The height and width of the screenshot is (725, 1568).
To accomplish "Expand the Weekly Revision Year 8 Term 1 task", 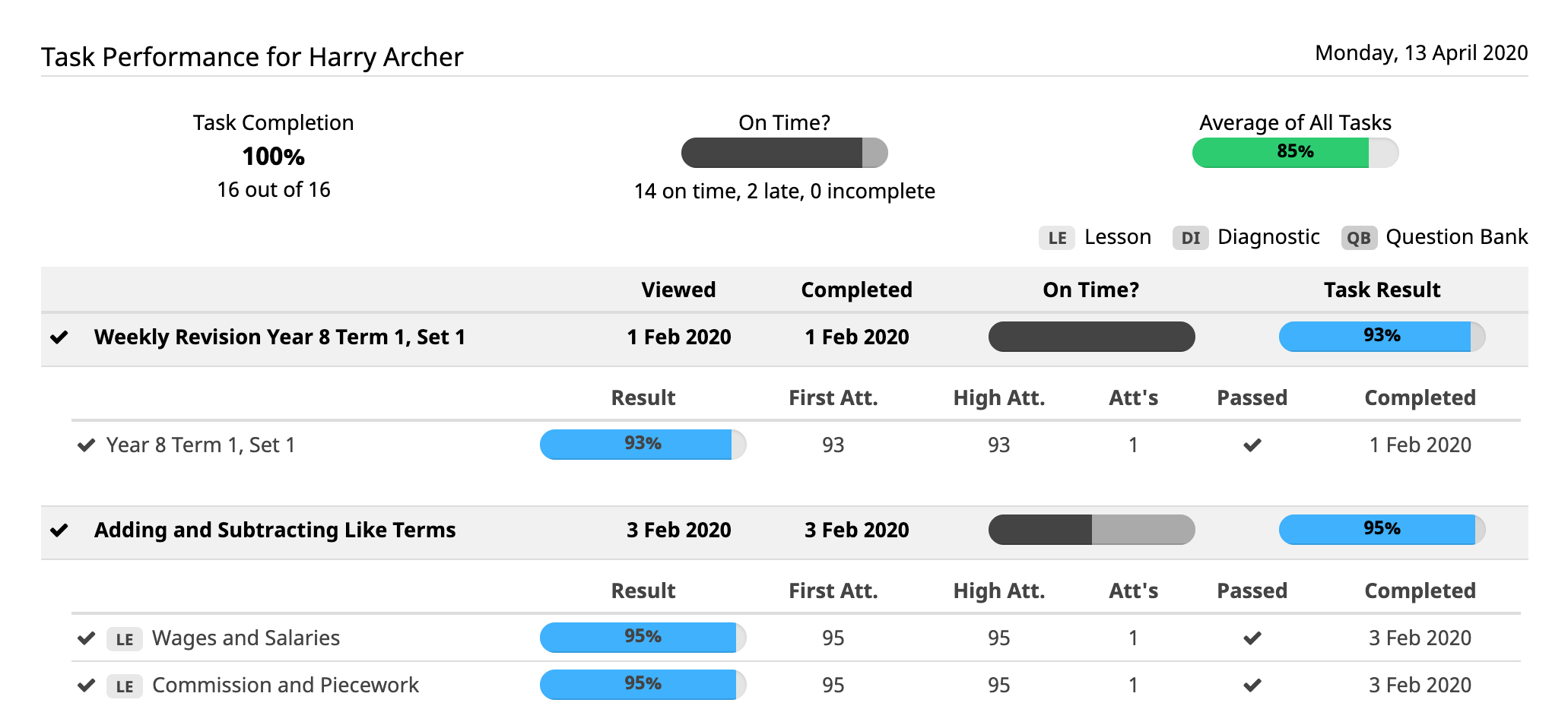I will tap(279, 337).
